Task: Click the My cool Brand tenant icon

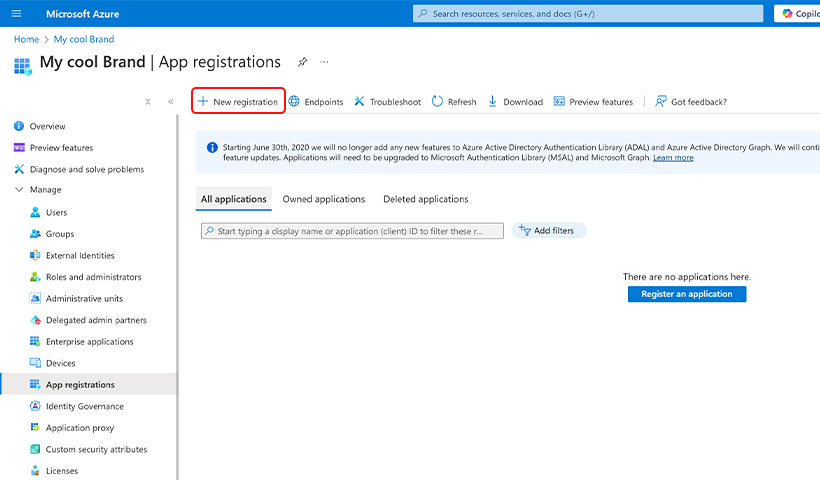Action: 22,66
